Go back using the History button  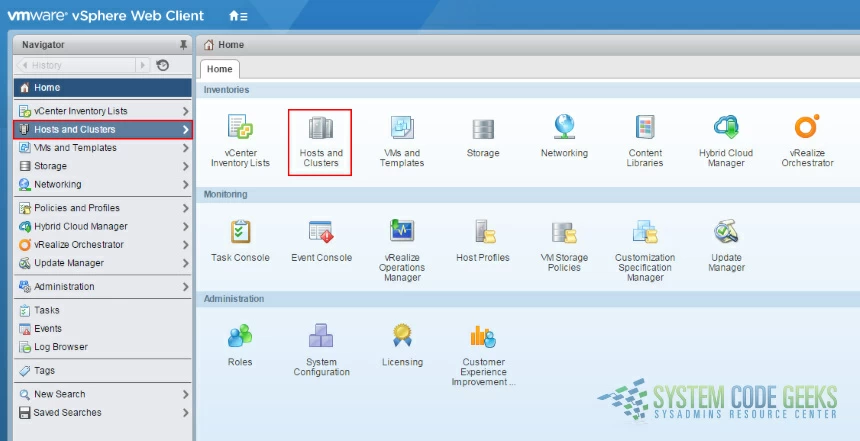(x=76, y=65)
